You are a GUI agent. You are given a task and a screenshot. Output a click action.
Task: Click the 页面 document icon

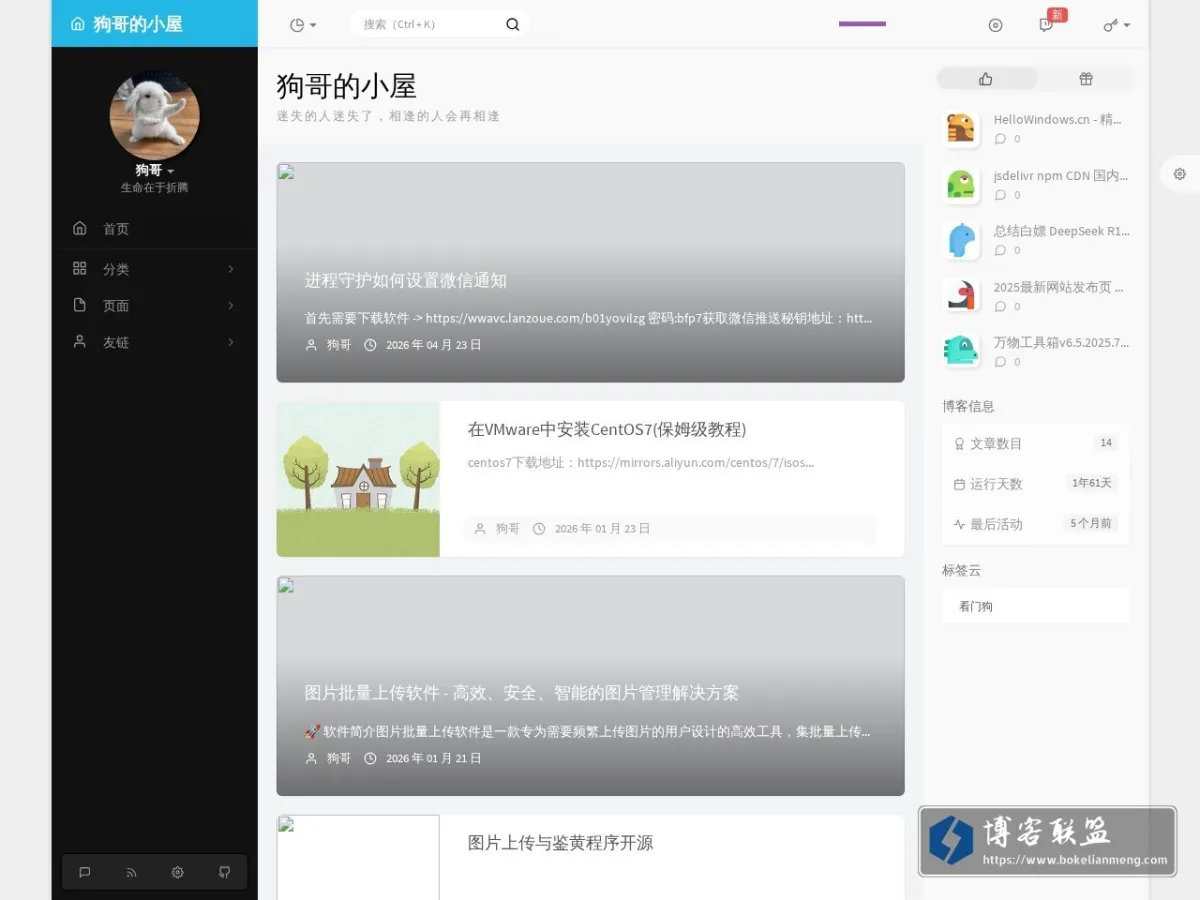click(x=80, y=305)
